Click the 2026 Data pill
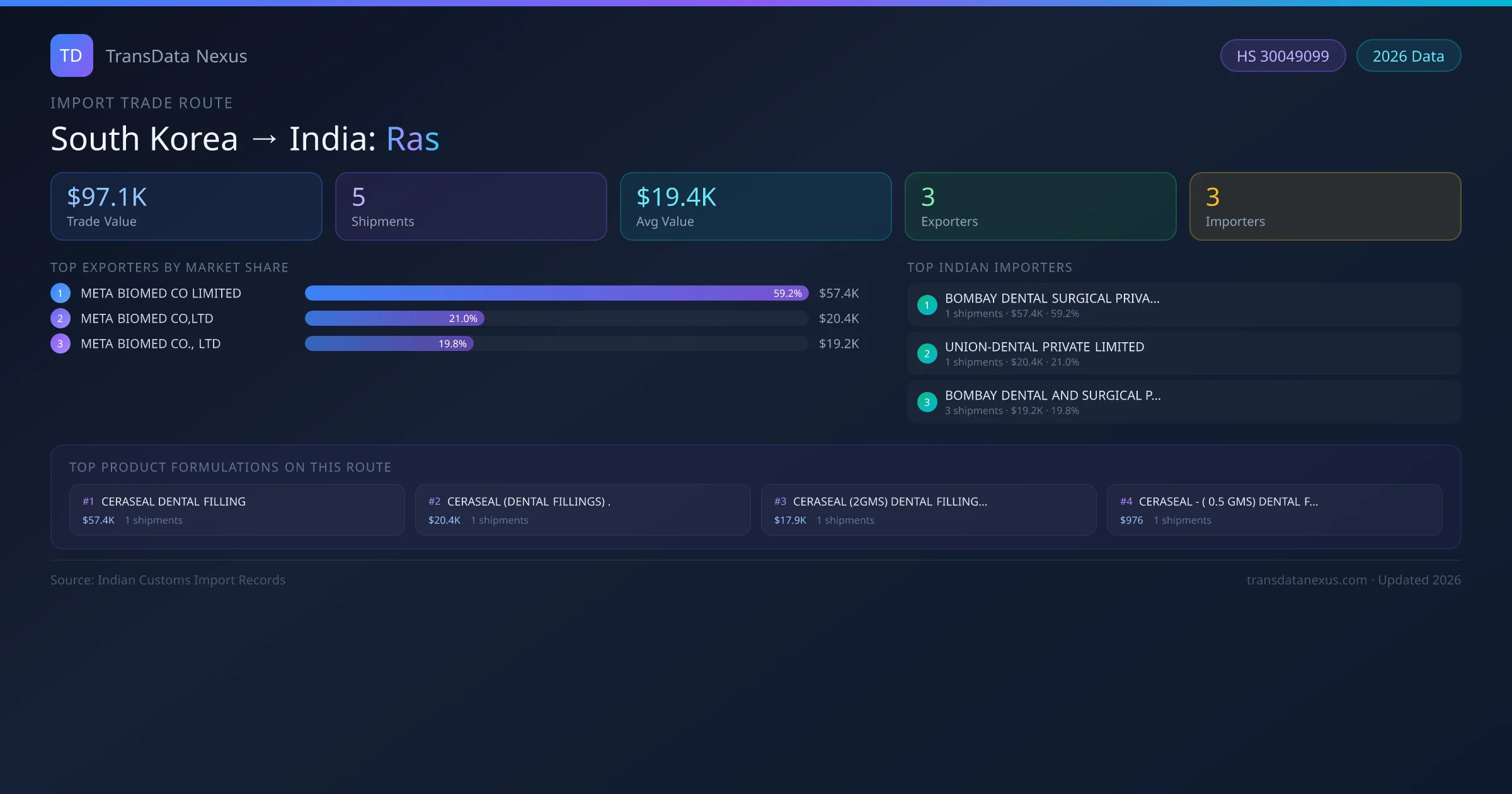Viewport: 1512px width, 794px height. (1408, 56)
